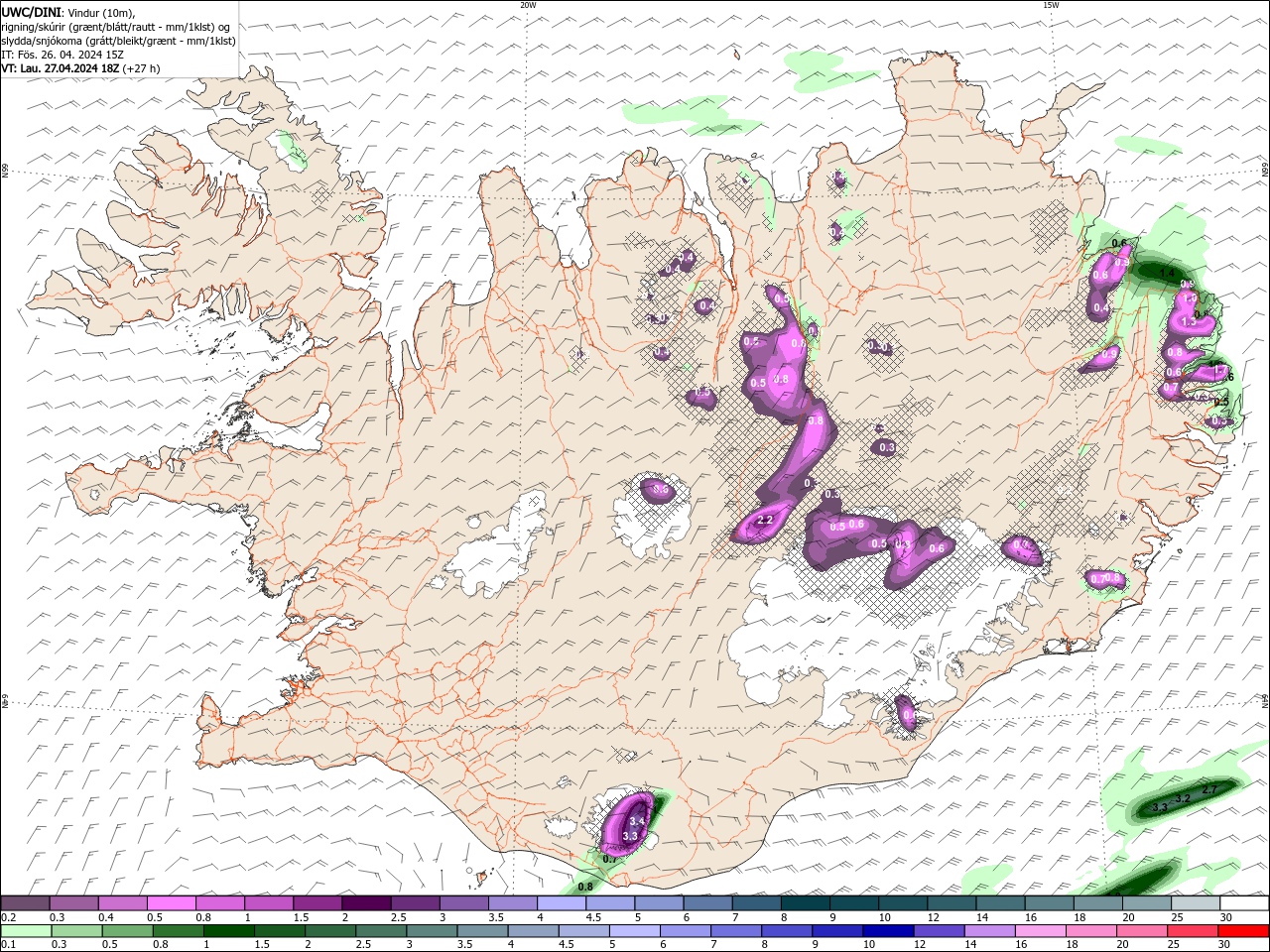Image resolution: width=1270 pixels, height=952 pixels.
Task: Click the '1.4' value in the eastern dark green area
Action: (x=1167, y=273)
